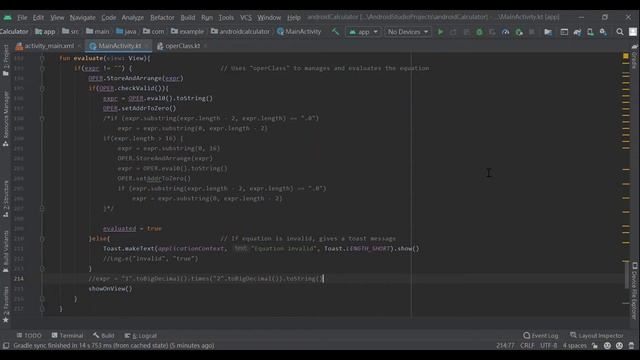Open the app run configuration dropdown
This screenshot has height=360, width=640.
tap(363, 31)
